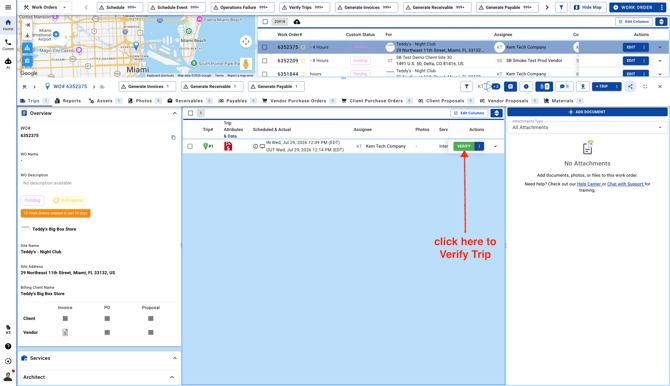
Task: Open the comments chat bubble icon
Action: coord(564,86)
